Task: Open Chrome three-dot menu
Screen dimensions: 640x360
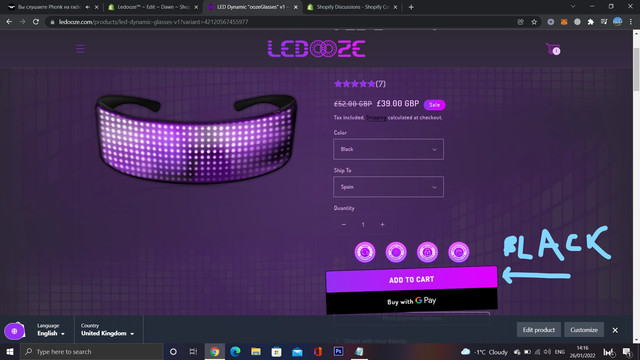Action: coord(631,22)
